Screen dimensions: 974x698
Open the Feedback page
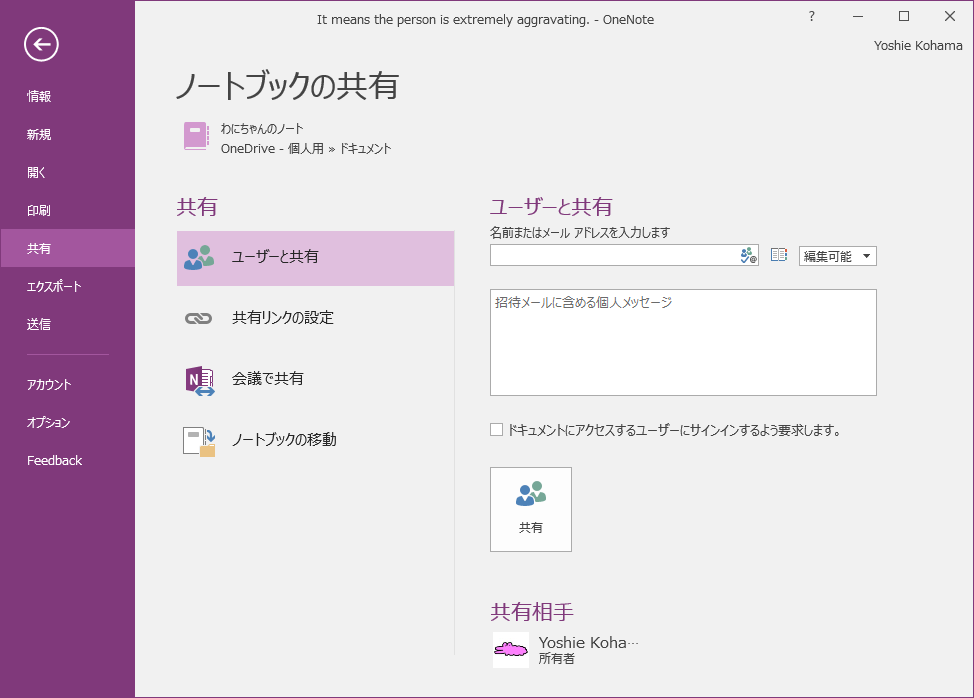(68, 460)
